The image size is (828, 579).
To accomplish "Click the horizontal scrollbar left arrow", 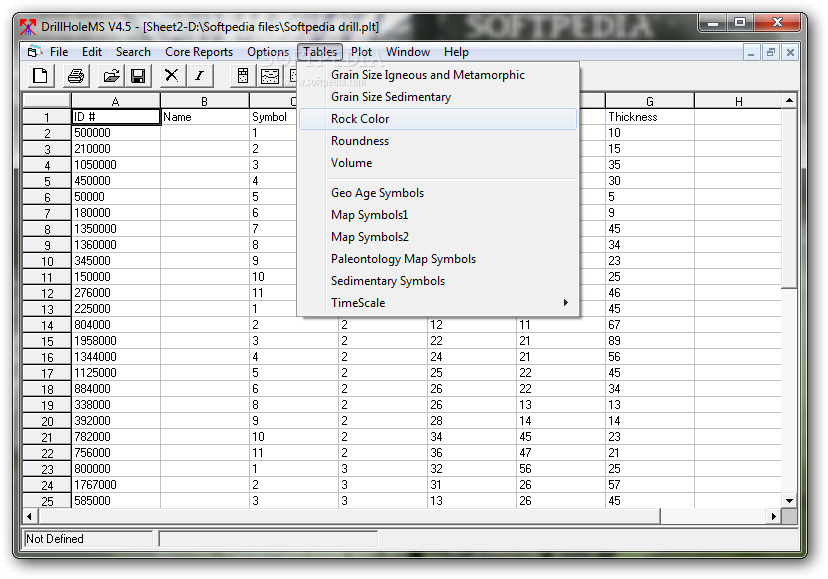I will pos(29,516).
